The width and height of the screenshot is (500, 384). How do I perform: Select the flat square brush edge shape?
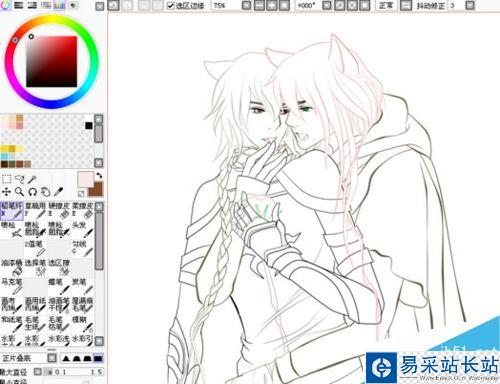pyautogui.click(x=98, y=359)
